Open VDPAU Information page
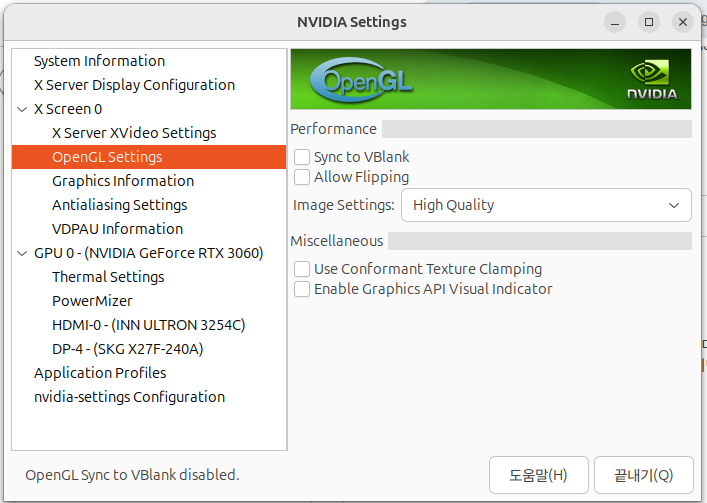 (117, 229)
